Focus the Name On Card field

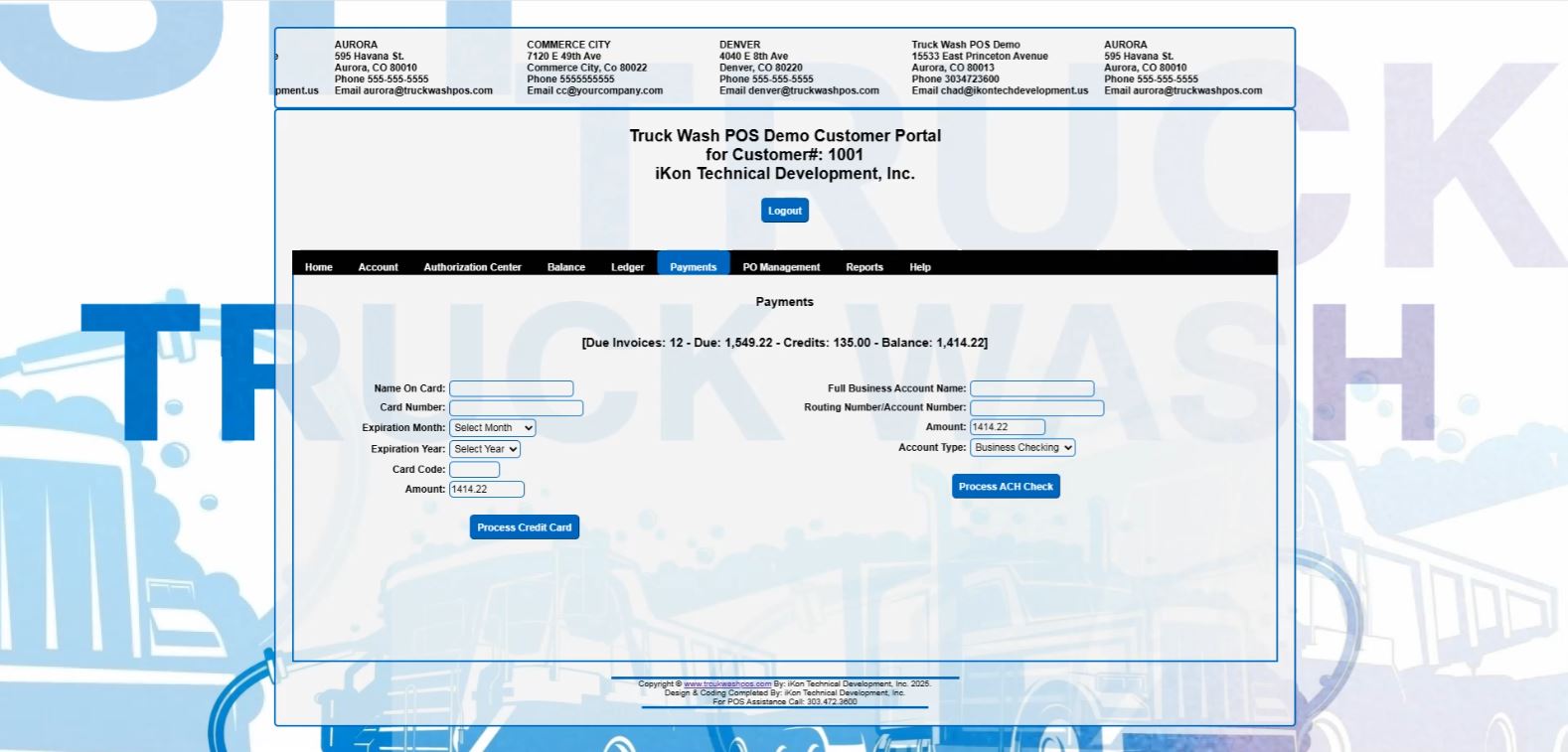click(x=512, y=388)
